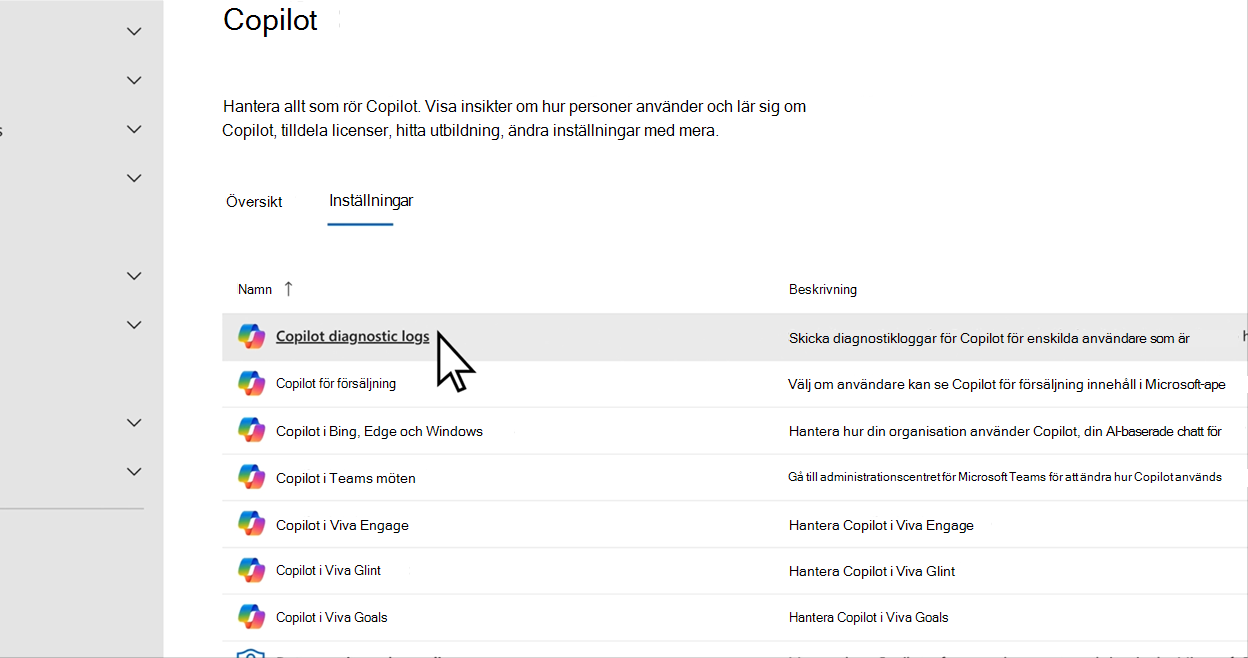Viewport: 1248px width, 658px height.
Task: Select the Inställningar tab
Action: pos(371,201)
